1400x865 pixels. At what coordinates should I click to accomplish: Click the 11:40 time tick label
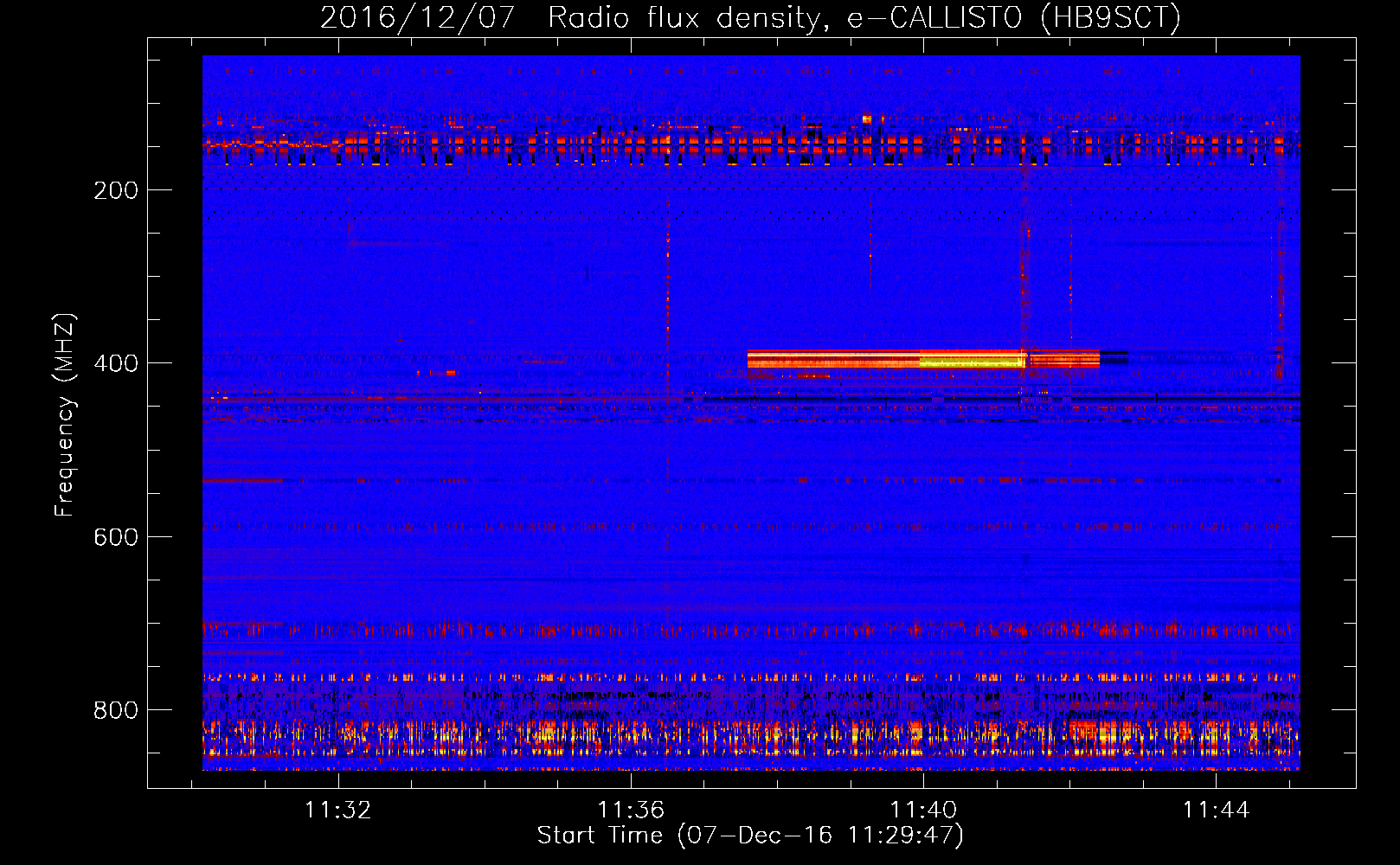tap(923, 810)
